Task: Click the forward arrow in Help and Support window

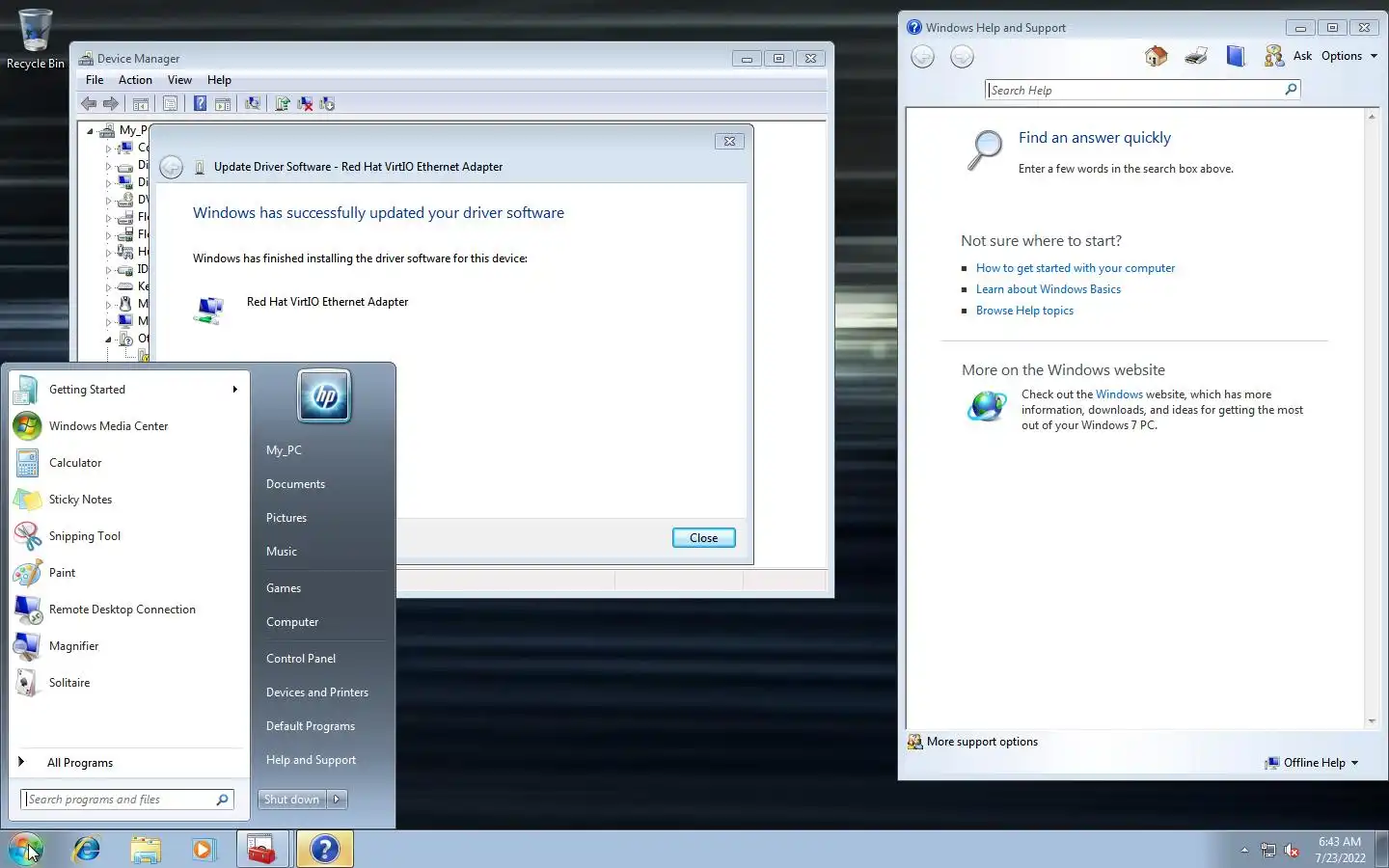Action: pyautogui.click(x=962, y=57)
